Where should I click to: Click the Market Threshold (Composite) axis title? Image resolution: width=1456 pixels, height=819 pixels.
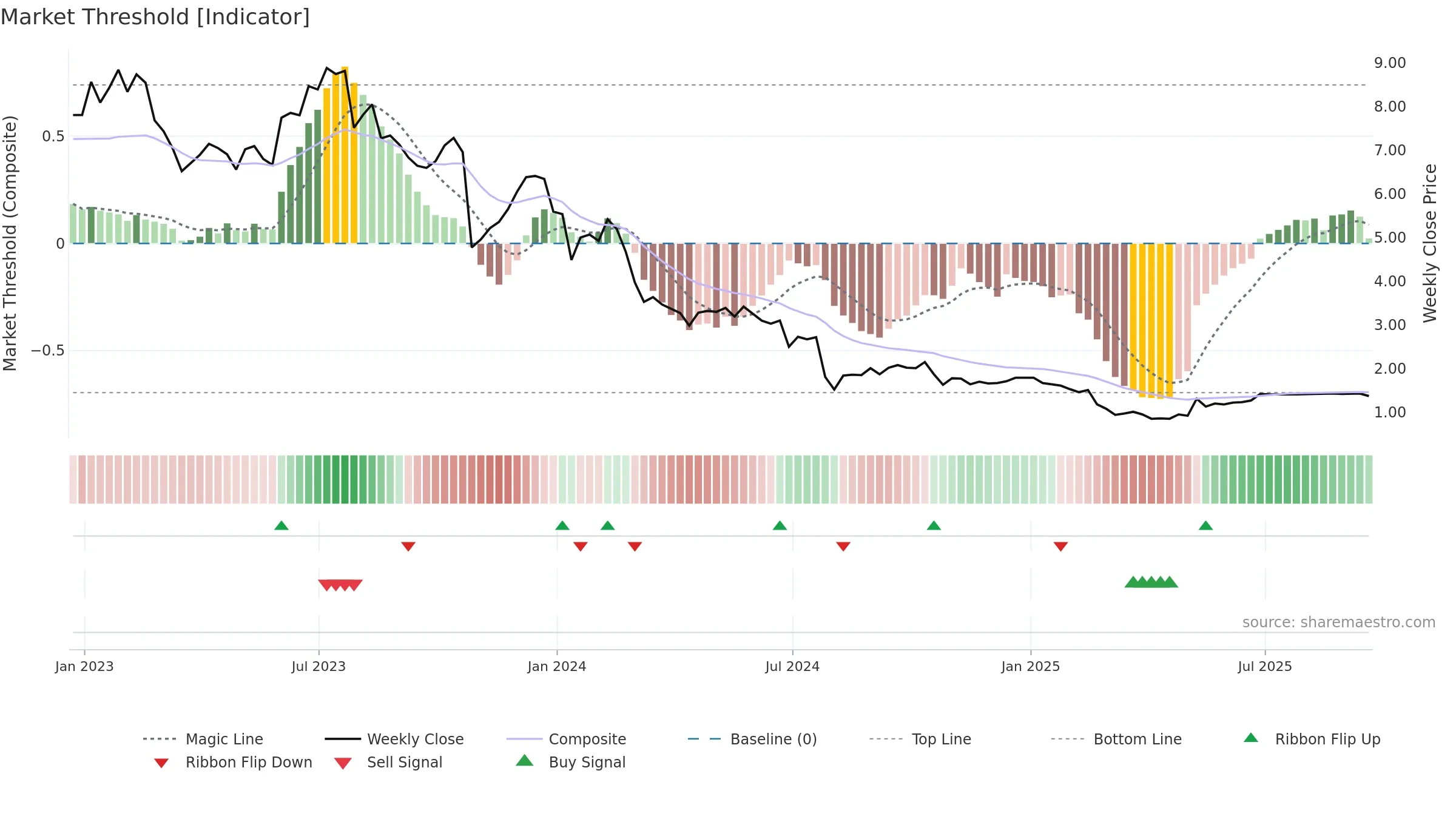click(x=10, y=243)
